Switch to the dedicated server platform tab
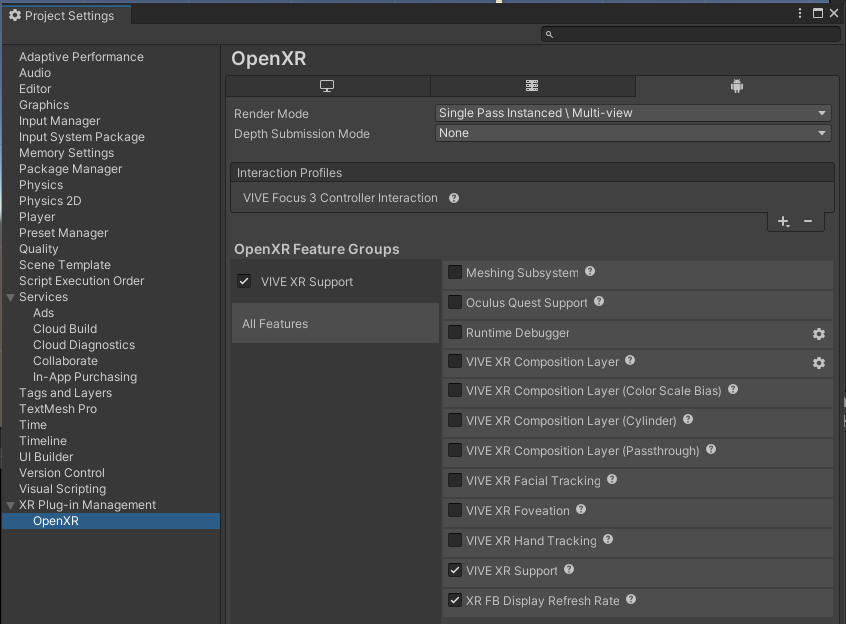Screen dimensions: 846x624 click(x=533, y=86)
